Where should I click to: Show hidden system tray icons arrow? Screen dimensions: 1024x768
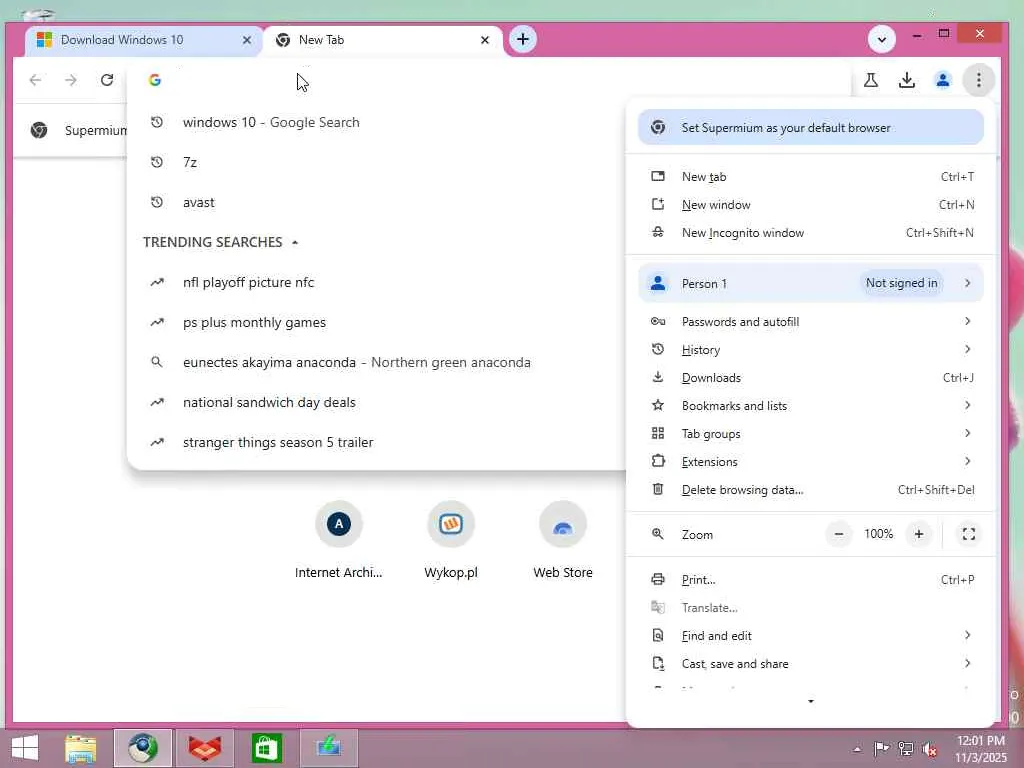point(857,749)
